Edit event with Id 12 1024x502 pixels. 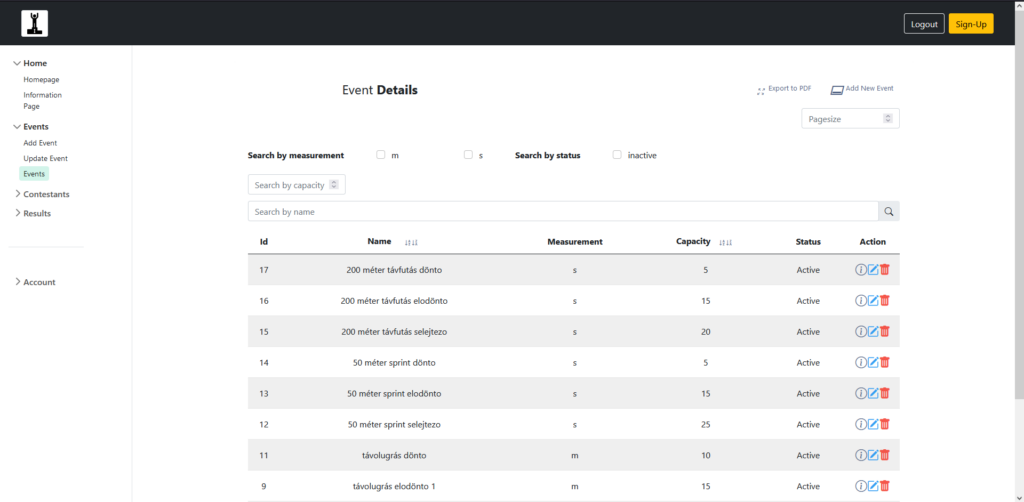873,424
